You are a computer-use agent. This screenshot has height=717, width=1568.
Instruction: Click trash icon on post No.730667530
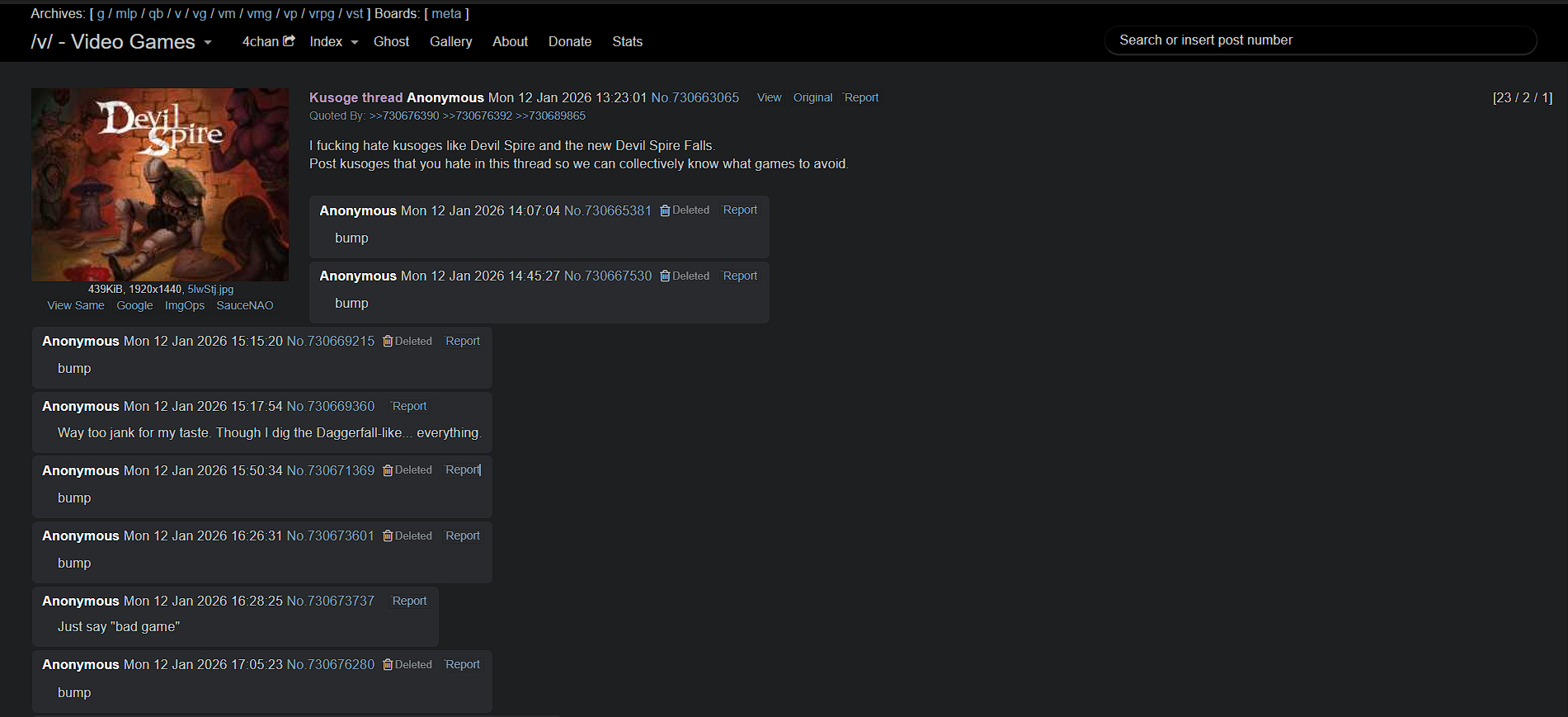pos(665,276)
